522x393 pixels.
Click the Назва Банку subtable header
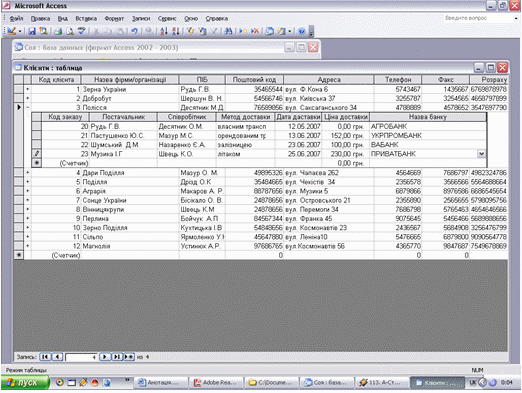tap(428, 117)
